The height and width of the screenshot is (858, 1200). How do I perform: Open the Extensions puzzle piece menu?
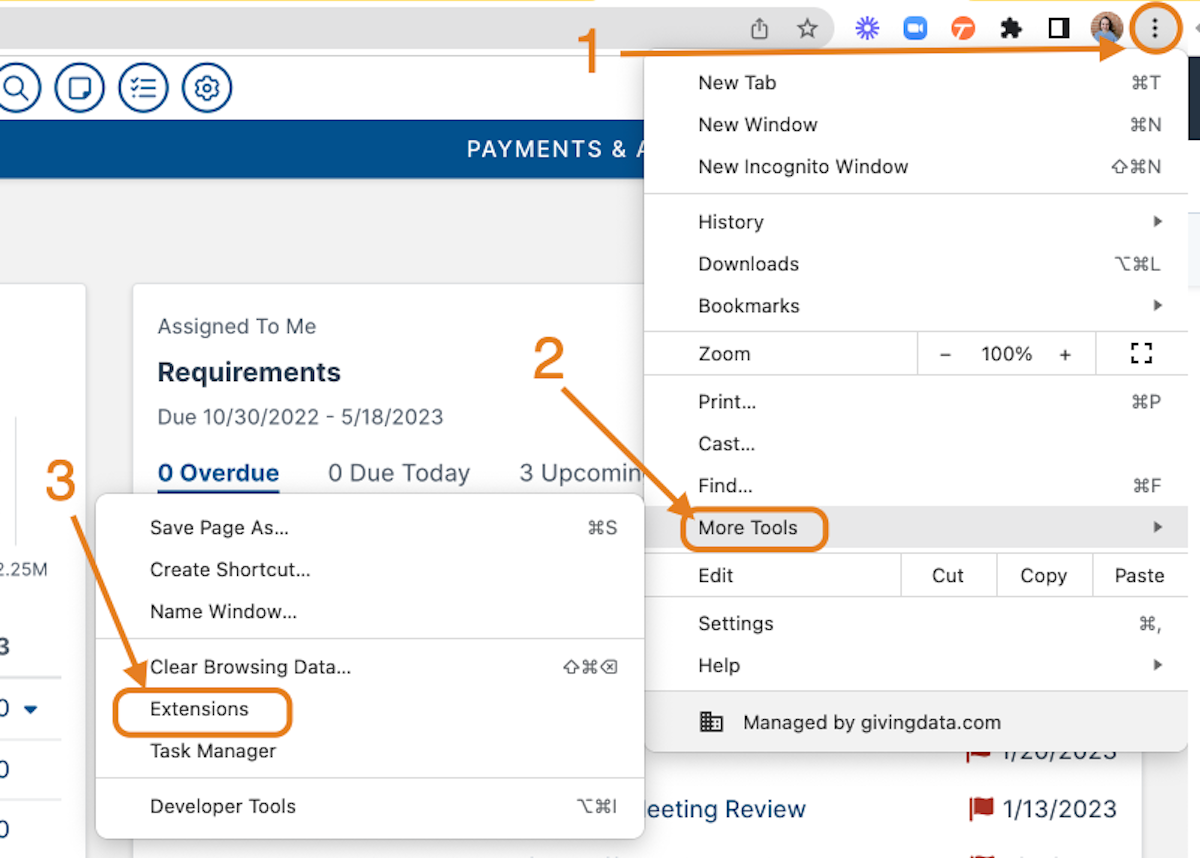(x=1011, y=29)
